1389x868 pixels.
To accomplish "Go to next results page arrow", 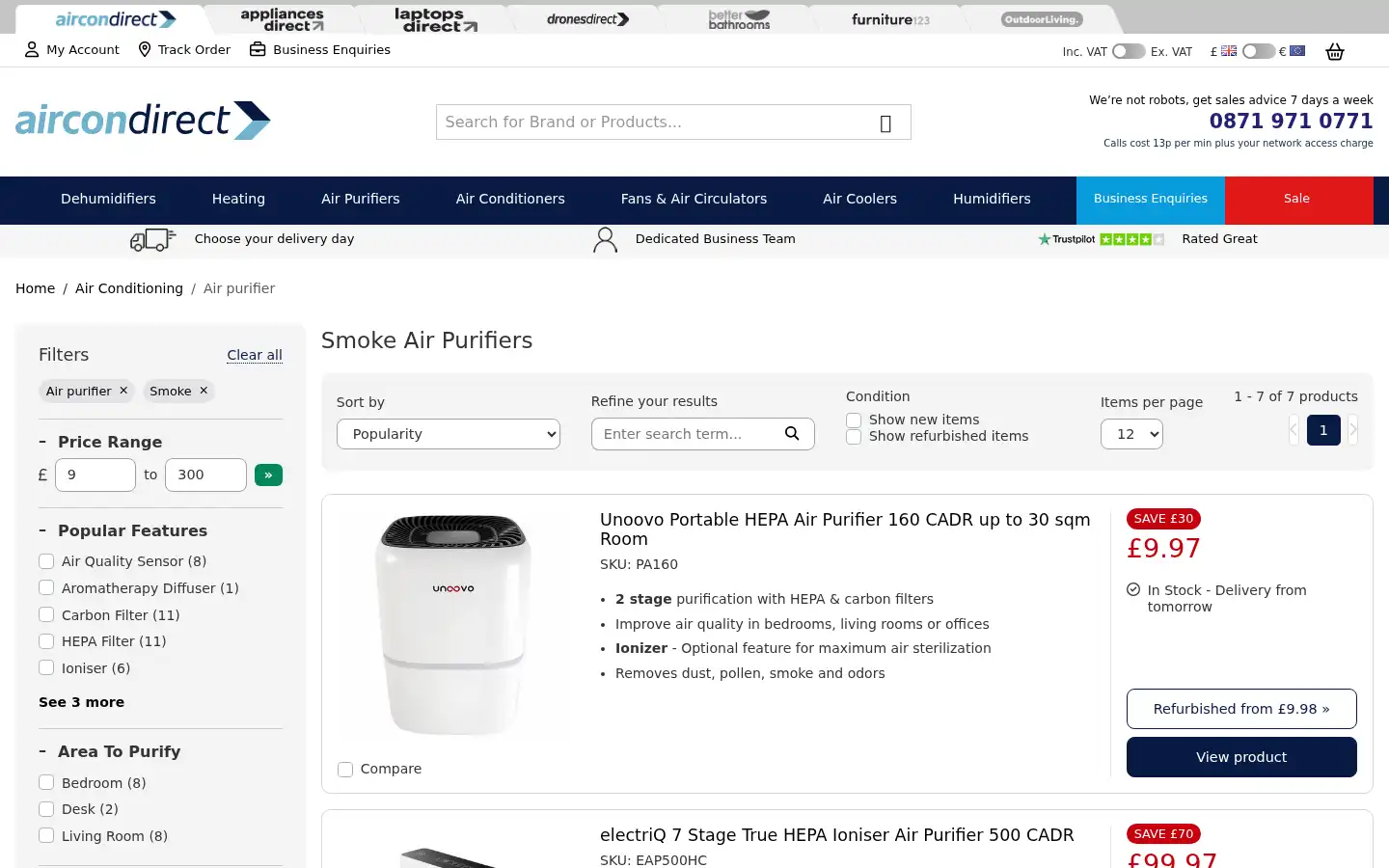I will pos(1352,430).
